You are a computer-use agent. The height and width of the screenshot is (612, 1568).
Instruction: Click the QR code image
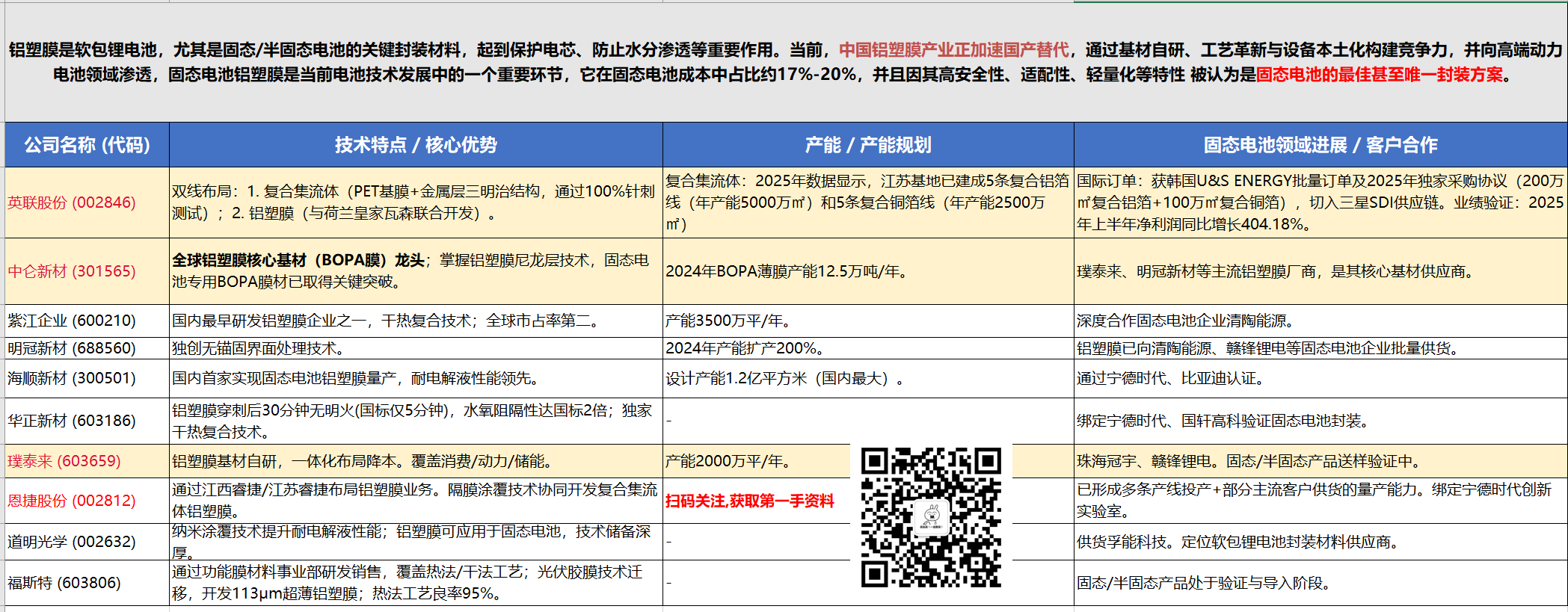point(931,517)
